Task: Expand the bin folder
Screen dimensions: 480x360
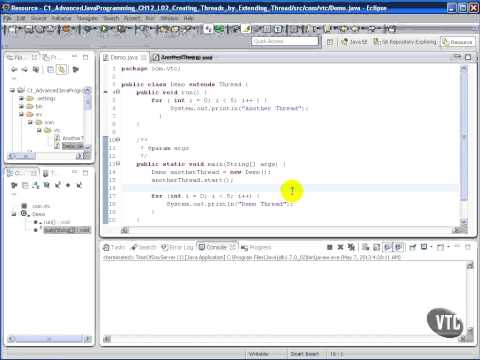Action: (21, 106)
